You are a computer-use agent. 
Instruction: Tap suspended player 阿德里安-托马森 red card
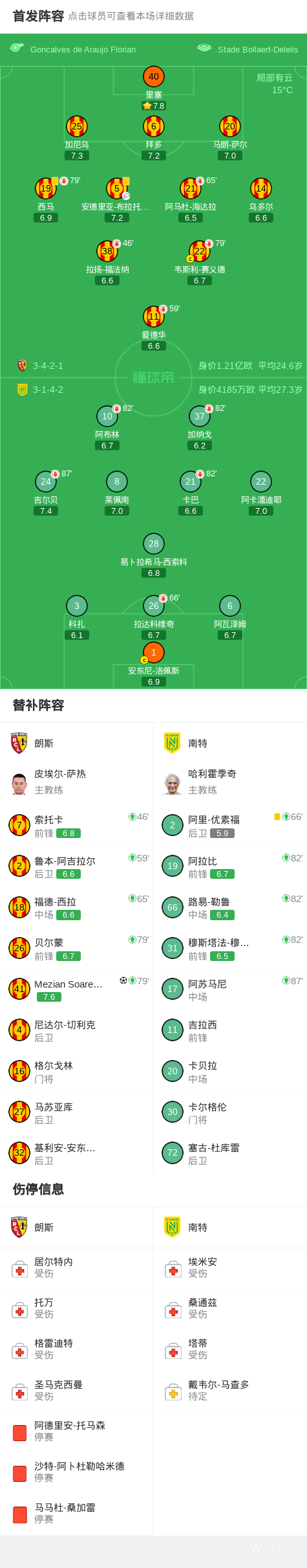tap(19, 1433)
